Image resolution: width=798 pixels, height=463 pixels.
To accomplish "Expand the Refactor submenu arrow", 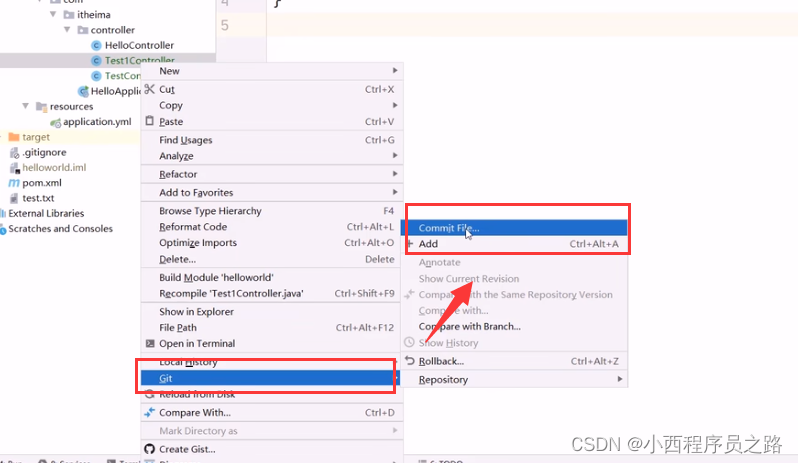I will 395,173.
